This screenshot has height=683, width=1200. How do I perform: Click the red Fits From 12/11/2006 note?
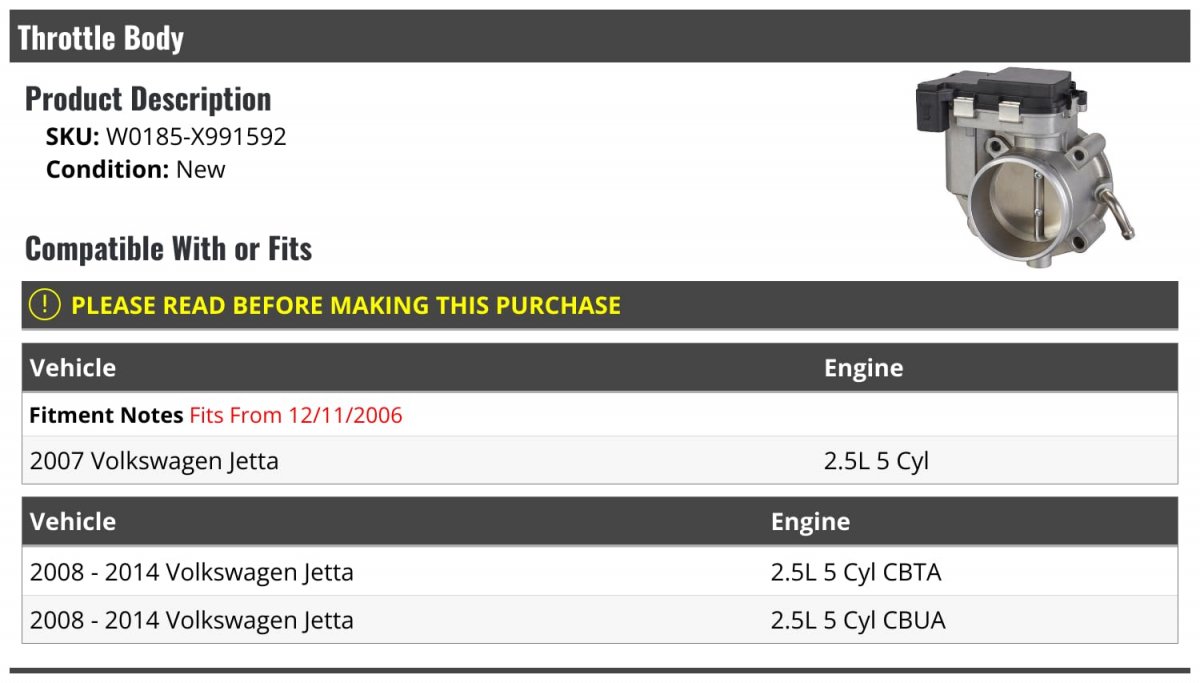pos(296,415)
